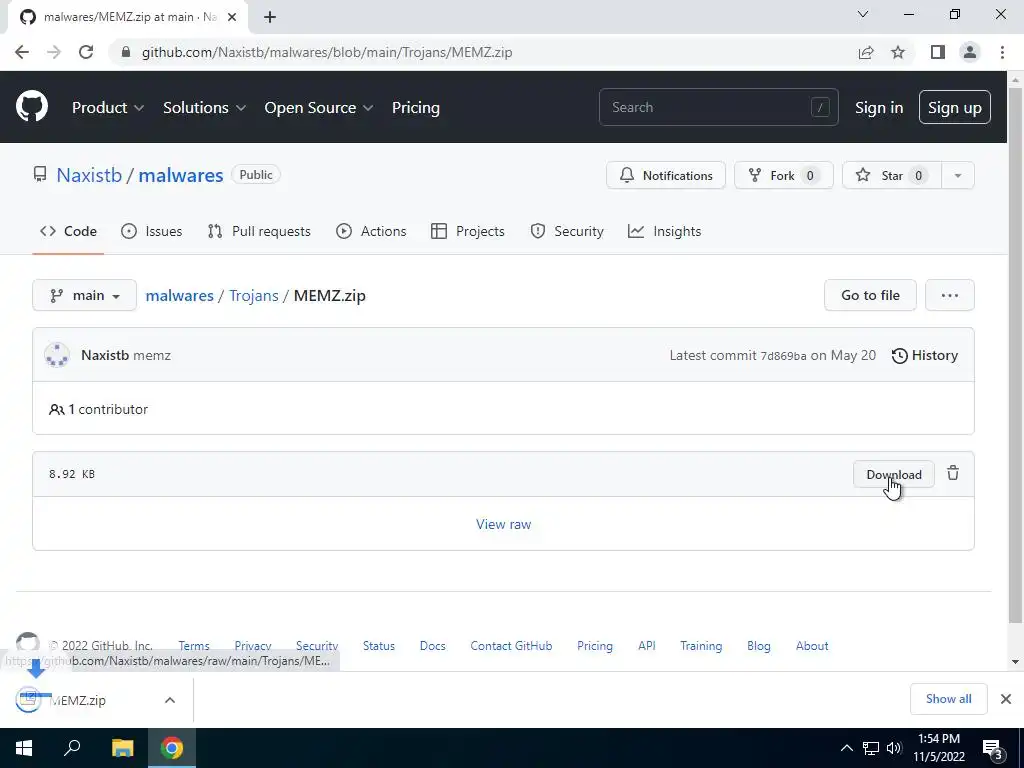1024x768 pixels.
Task: Open the tab search chevron
Action: [863, 14]
